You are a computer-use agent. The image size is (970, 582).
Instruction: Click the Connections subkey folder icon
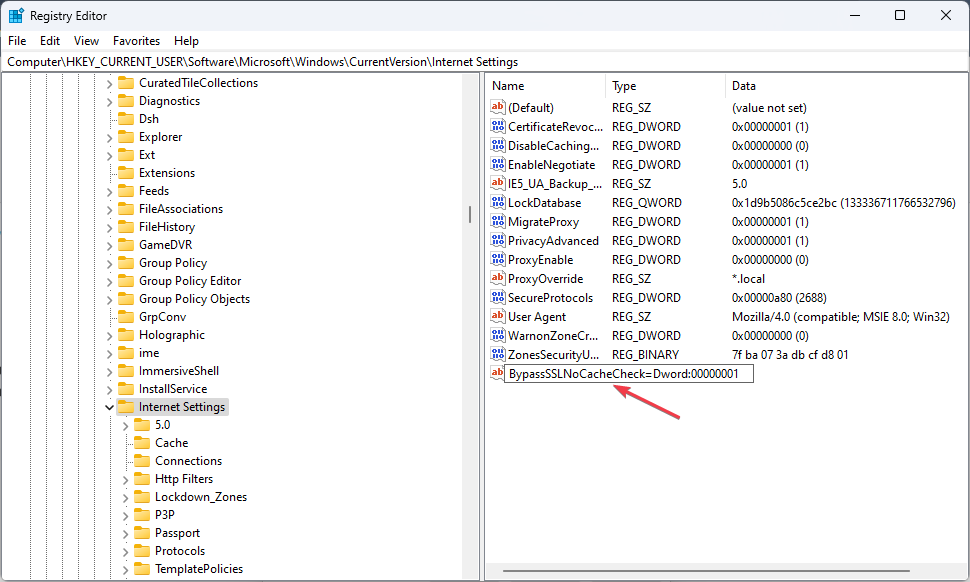(142, 461)
